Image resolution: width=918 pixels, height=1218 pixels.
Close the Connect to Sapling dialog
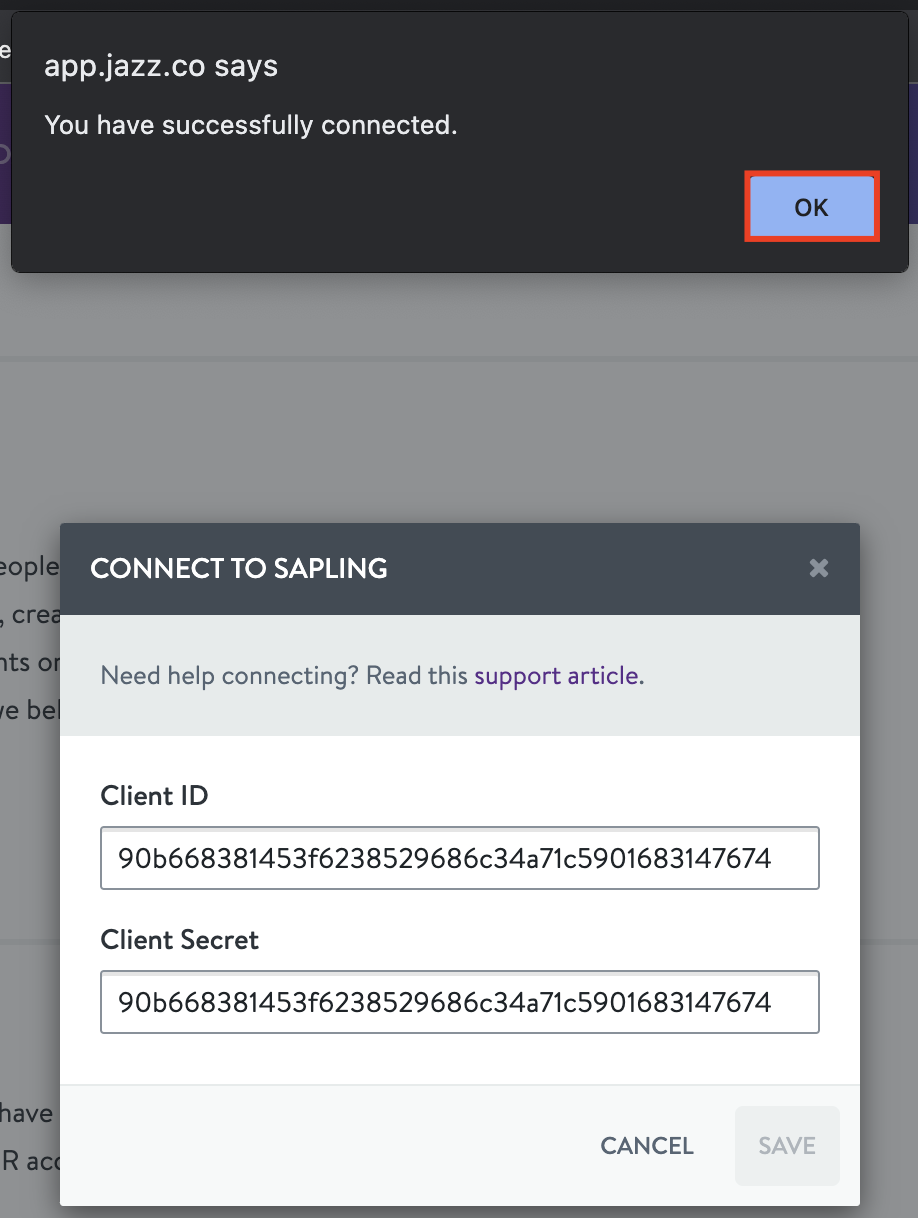819,569
